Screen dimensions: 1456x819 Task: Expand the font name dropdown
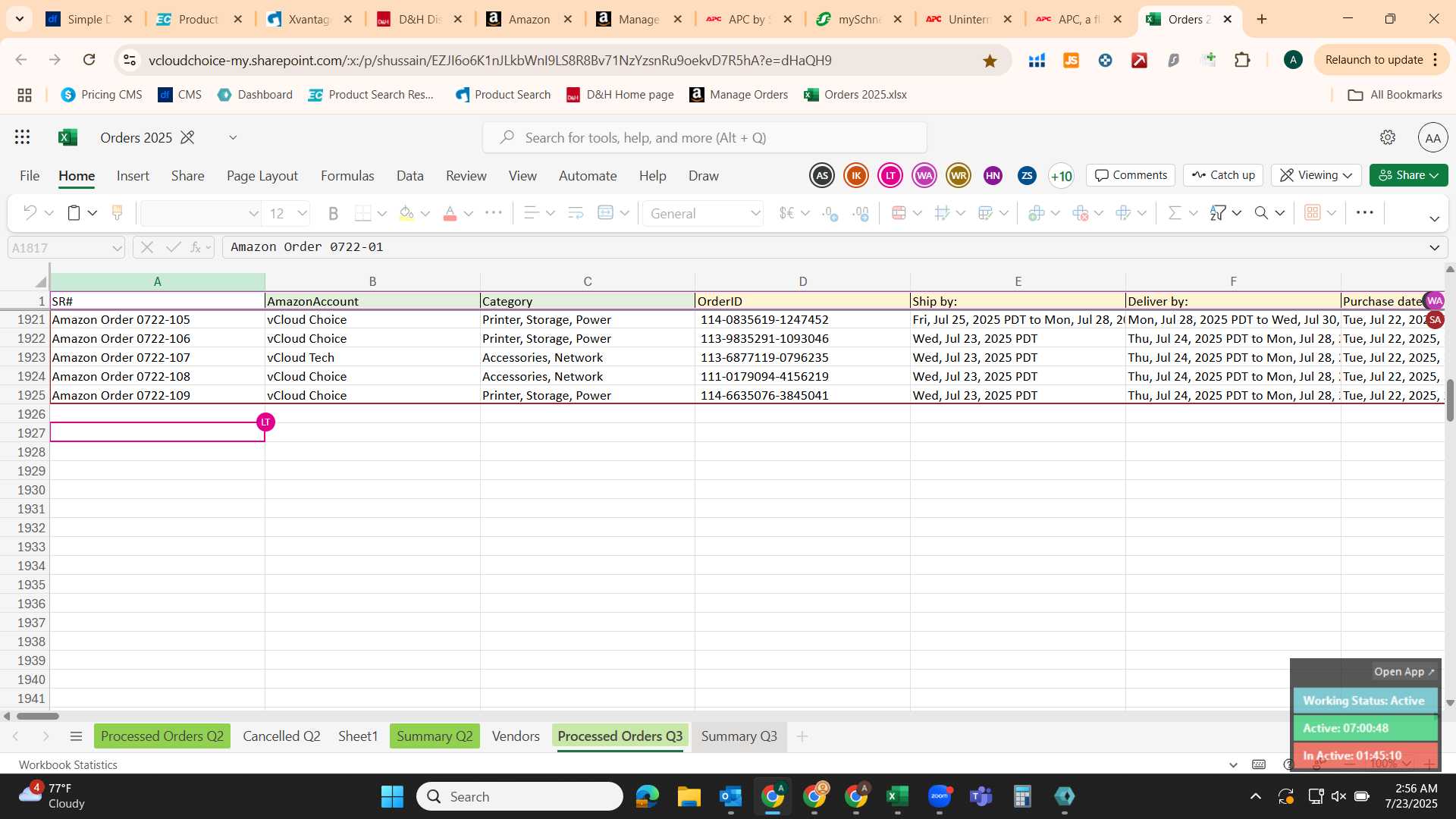(x=253, y=213)
